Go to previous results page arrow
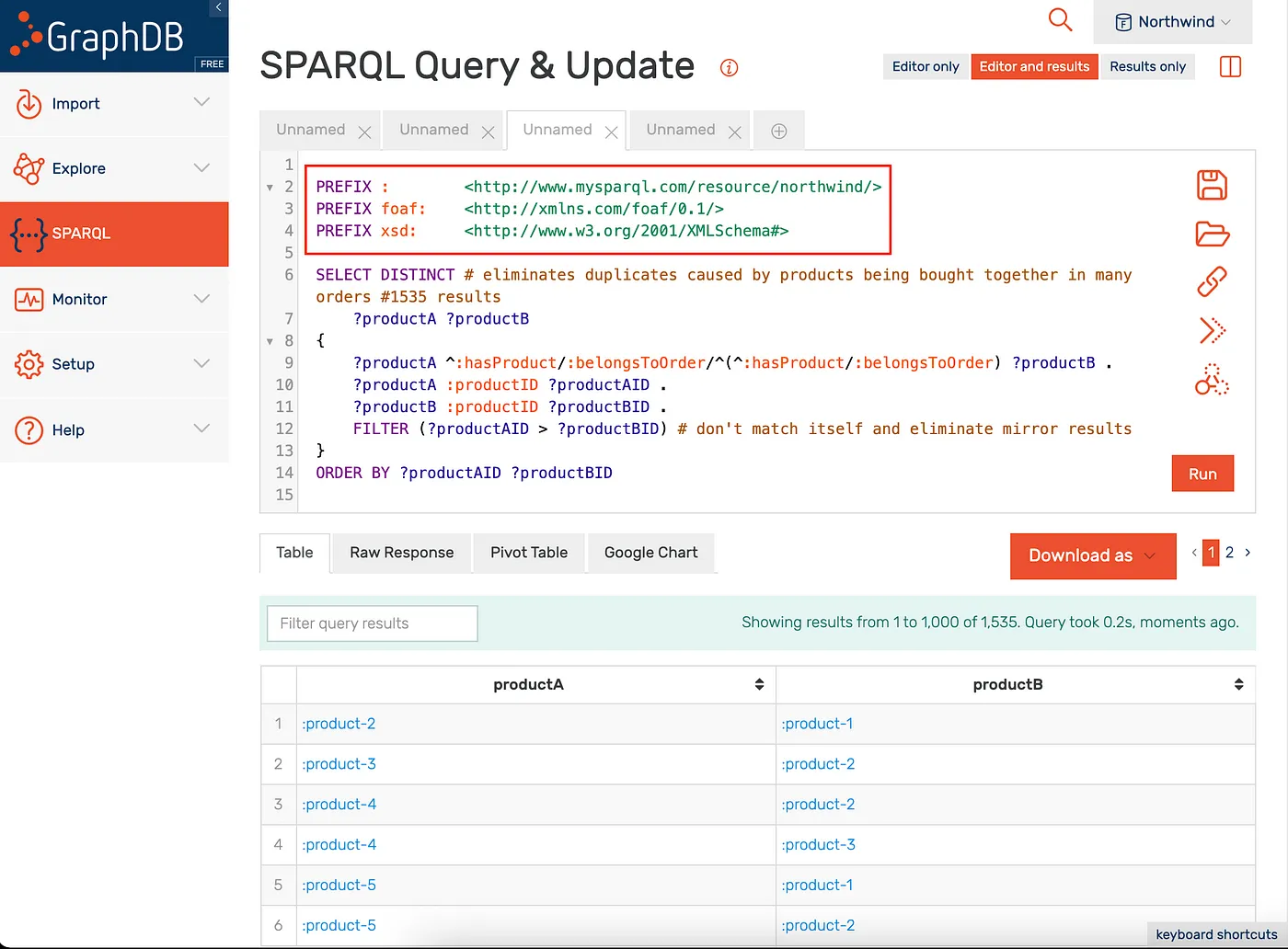 point(1194,553)
